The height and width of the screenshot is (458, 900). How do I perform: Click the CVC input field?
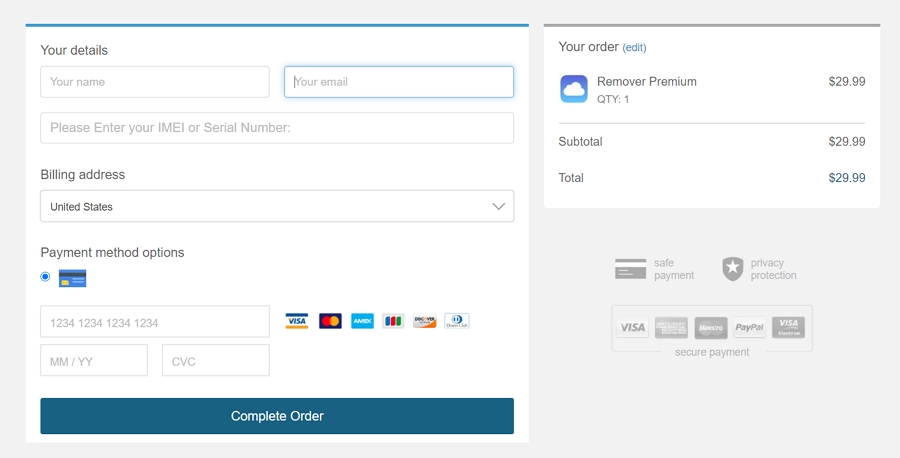pos(216,360)
